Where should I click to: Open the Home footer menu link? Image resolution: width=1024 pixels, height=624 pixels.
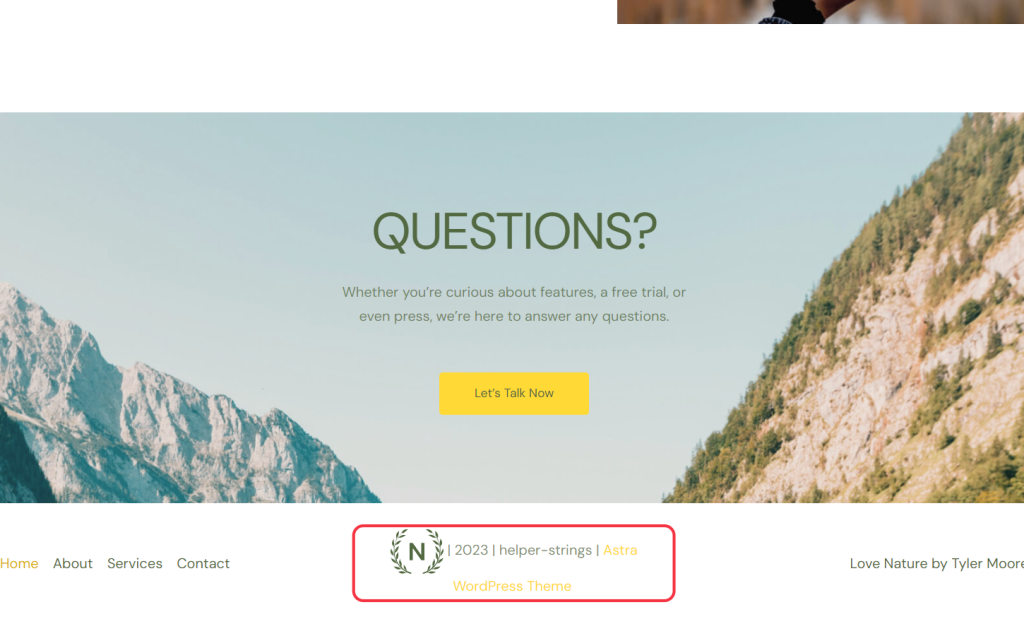[19, 563]
